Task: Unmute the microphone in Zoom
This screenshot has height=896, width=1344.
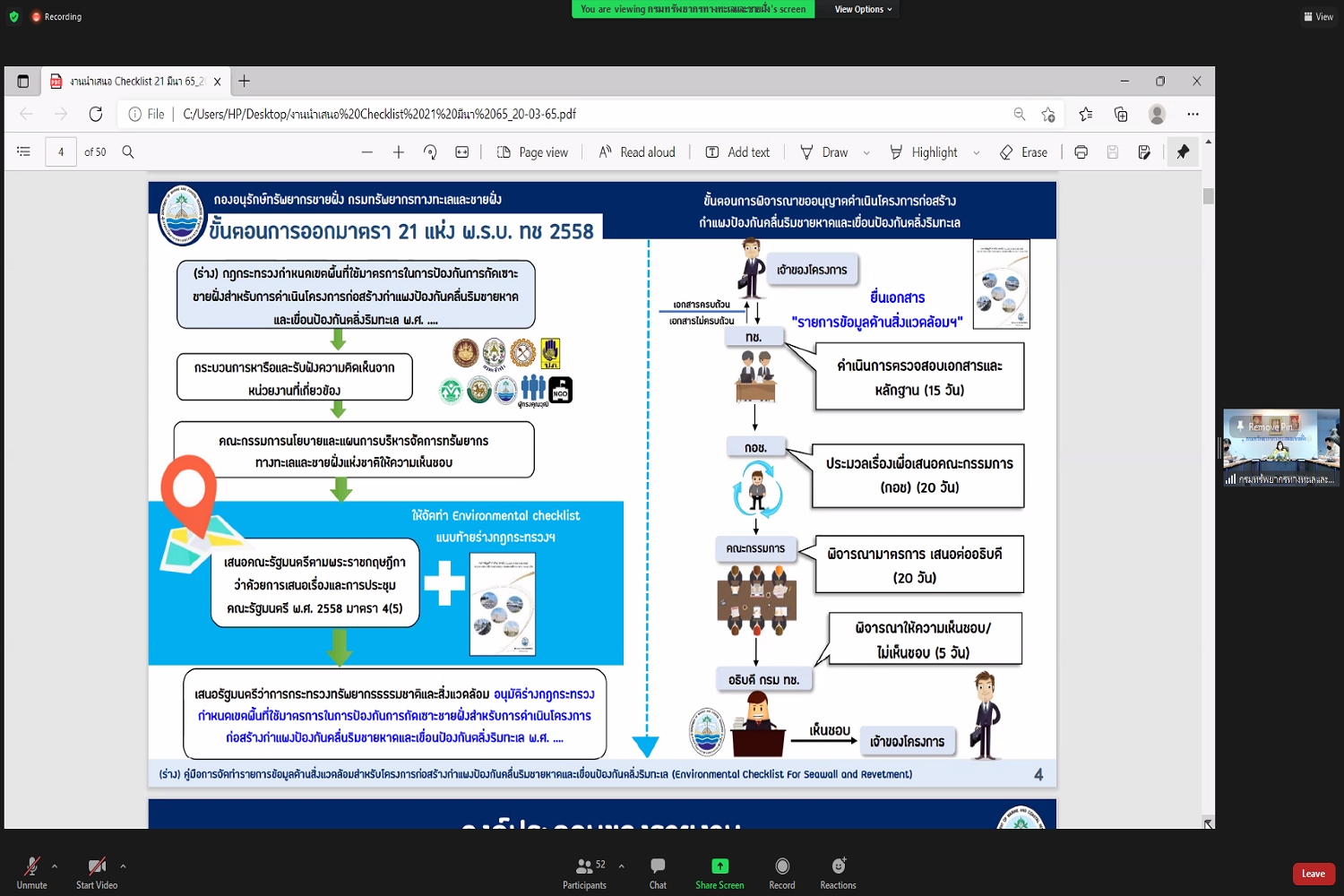Action: [x=31, y=873]
